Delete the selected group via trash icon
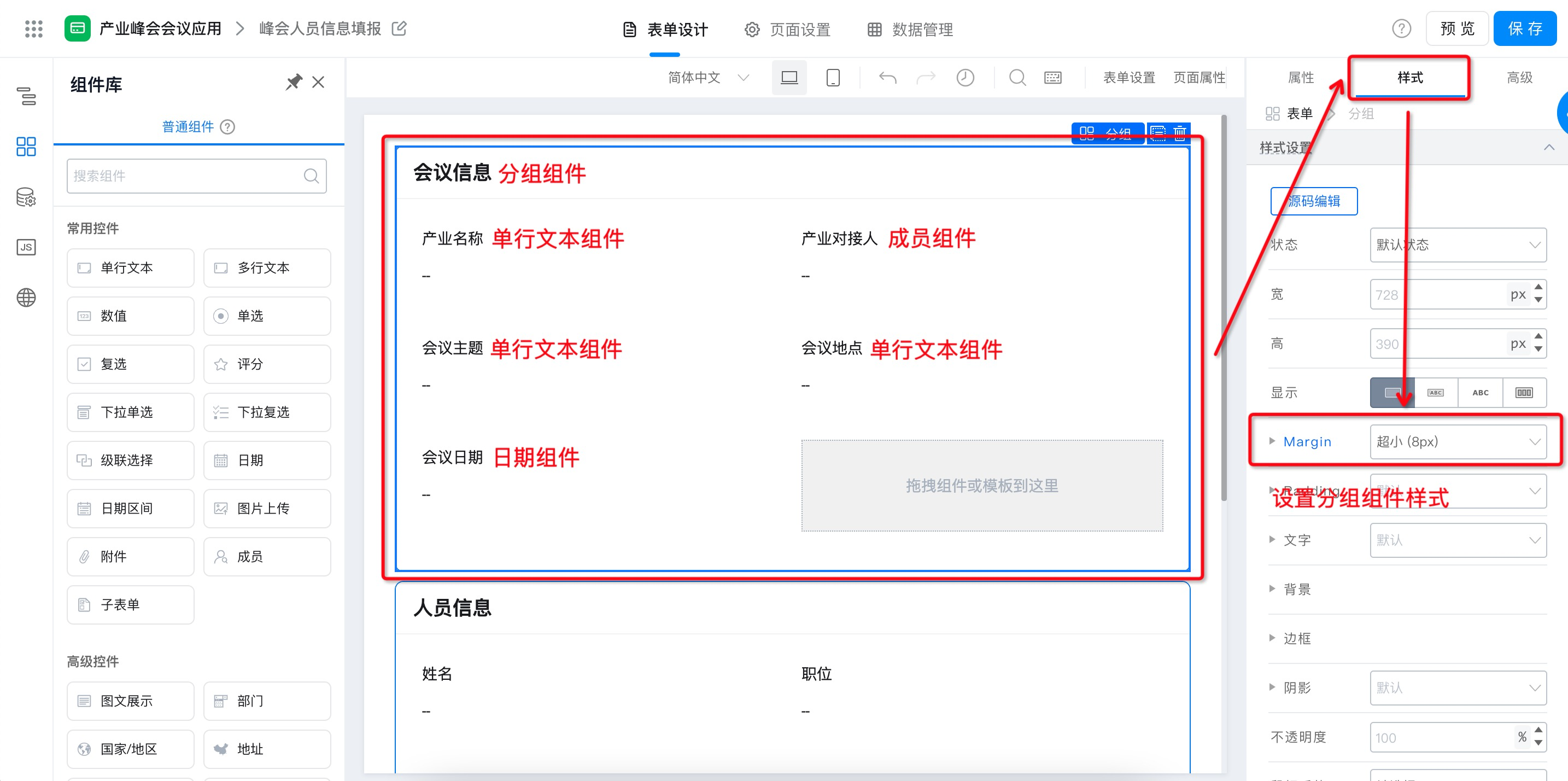 1180,133
